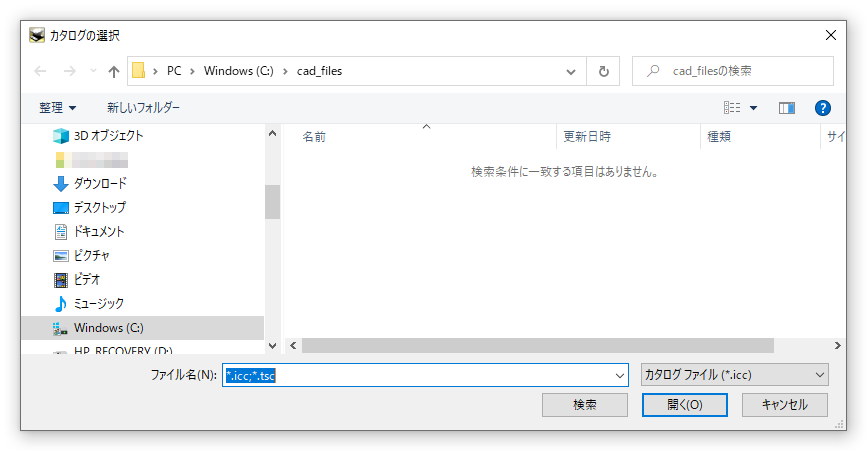Click the navigation pane scroll down arrow
Image resolution: width=867 pixels, height=451 pixels.
[272, 345]
